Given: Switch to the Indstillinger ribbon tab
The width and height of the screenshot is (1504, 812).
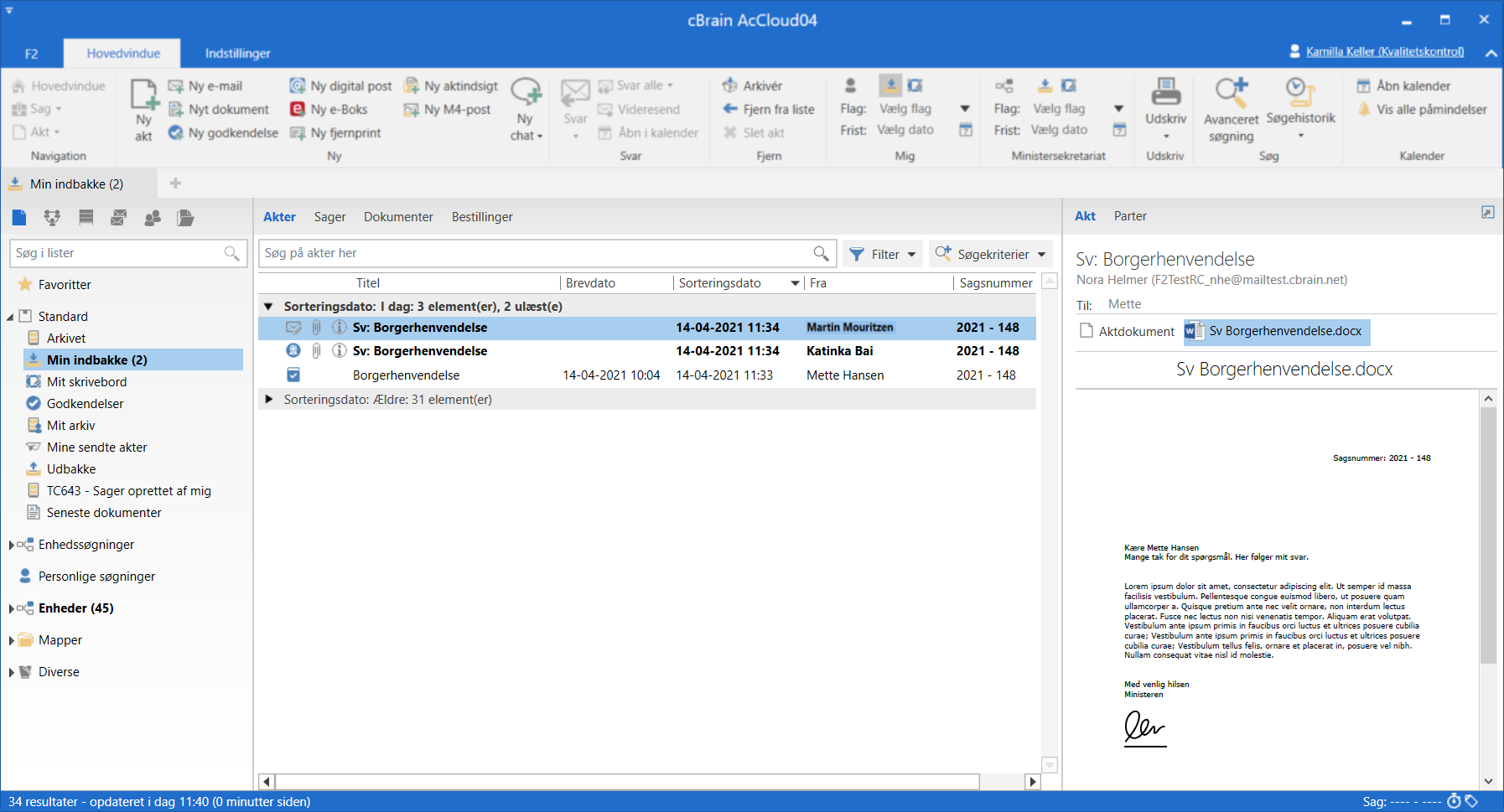Looking at the screenshot, I should [237, 53].
